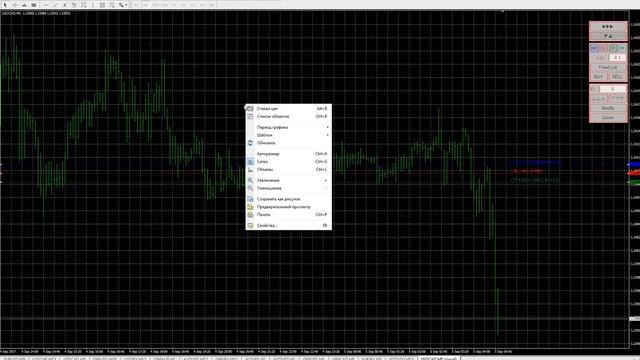Choose the Ctrl+A entry above Сетка
This screenshot has width=640, height=360.
tap(289, 154)
